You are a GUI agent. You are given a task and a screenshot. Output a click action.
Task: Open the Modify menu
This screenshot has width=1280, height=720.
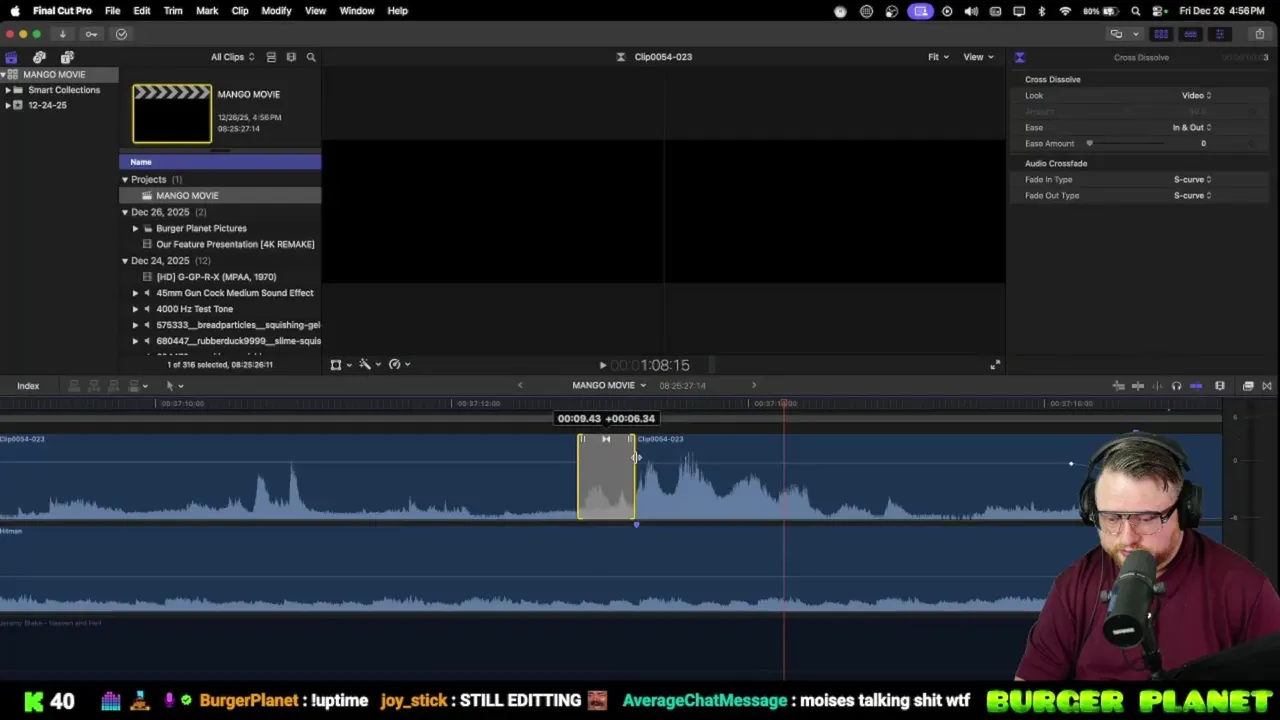276,11
